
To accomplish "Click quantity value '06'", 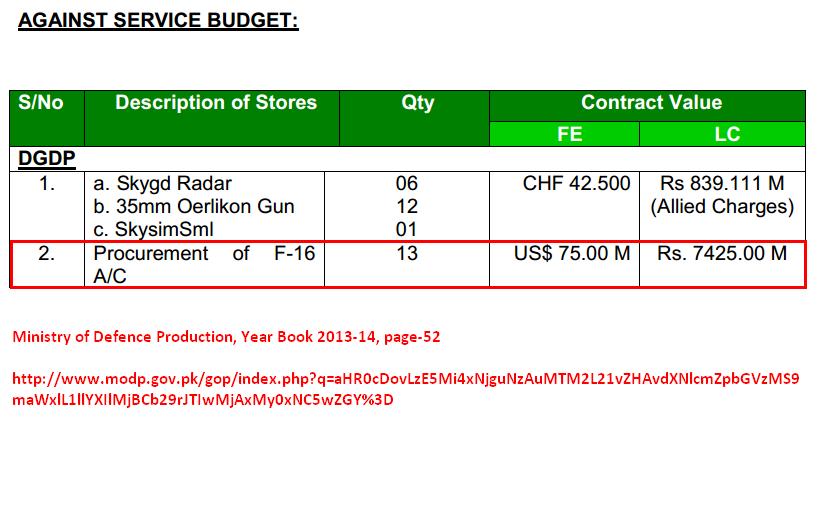I will 407,183.
